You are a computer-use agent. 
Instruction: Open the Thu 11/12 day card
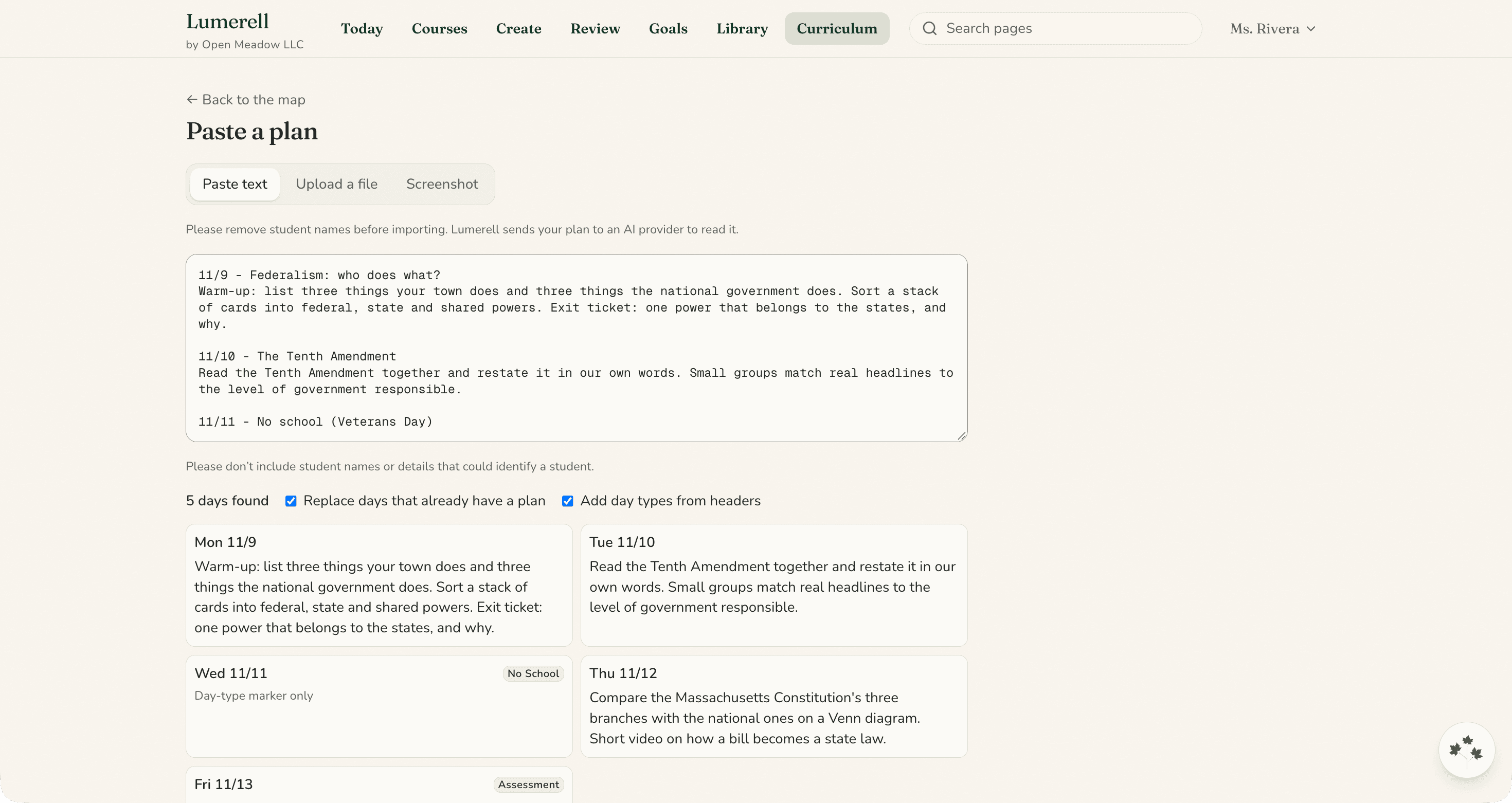[773, 706]
